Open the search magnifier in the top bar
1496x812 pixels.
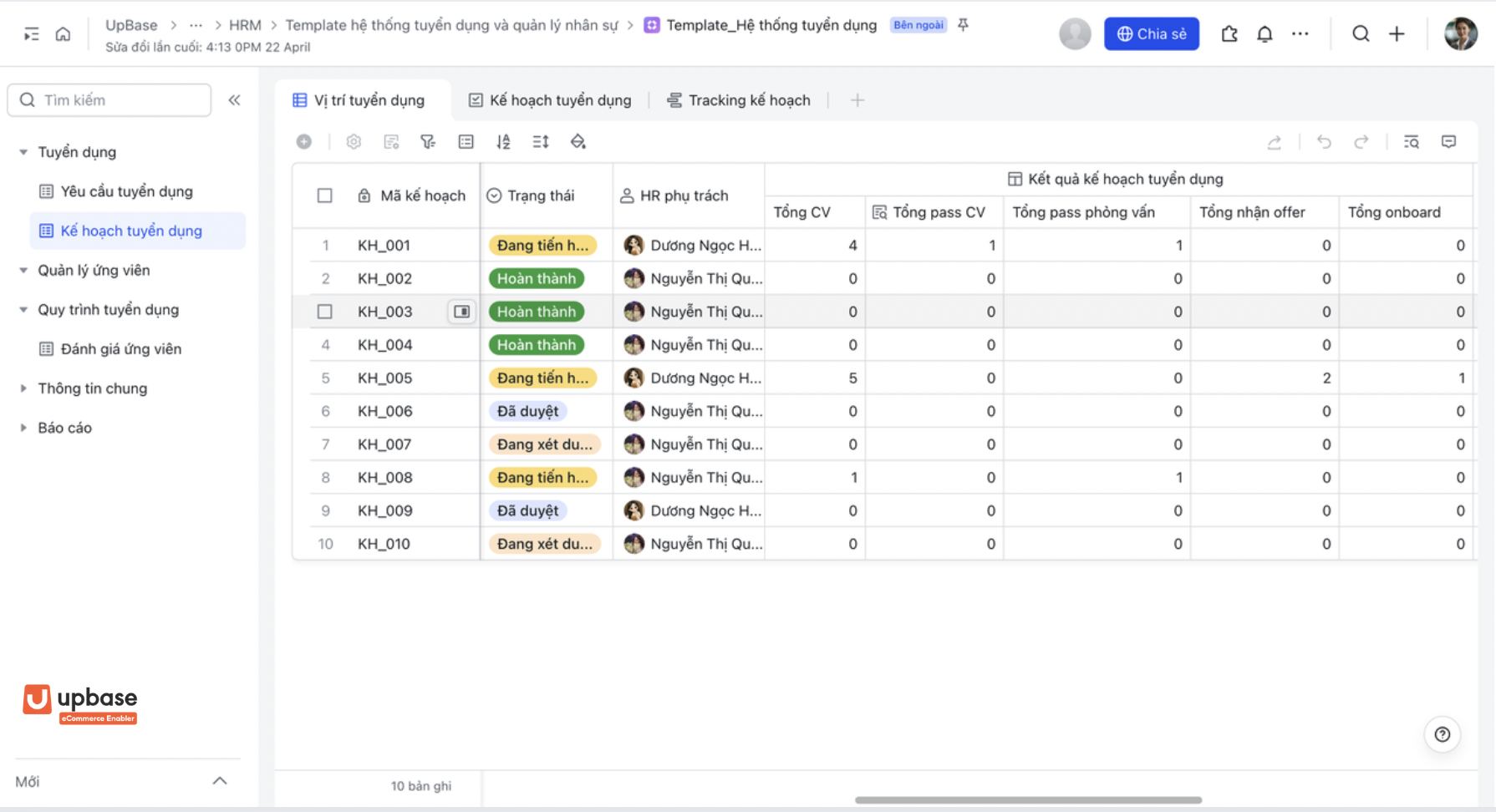tap(1361, 34)
